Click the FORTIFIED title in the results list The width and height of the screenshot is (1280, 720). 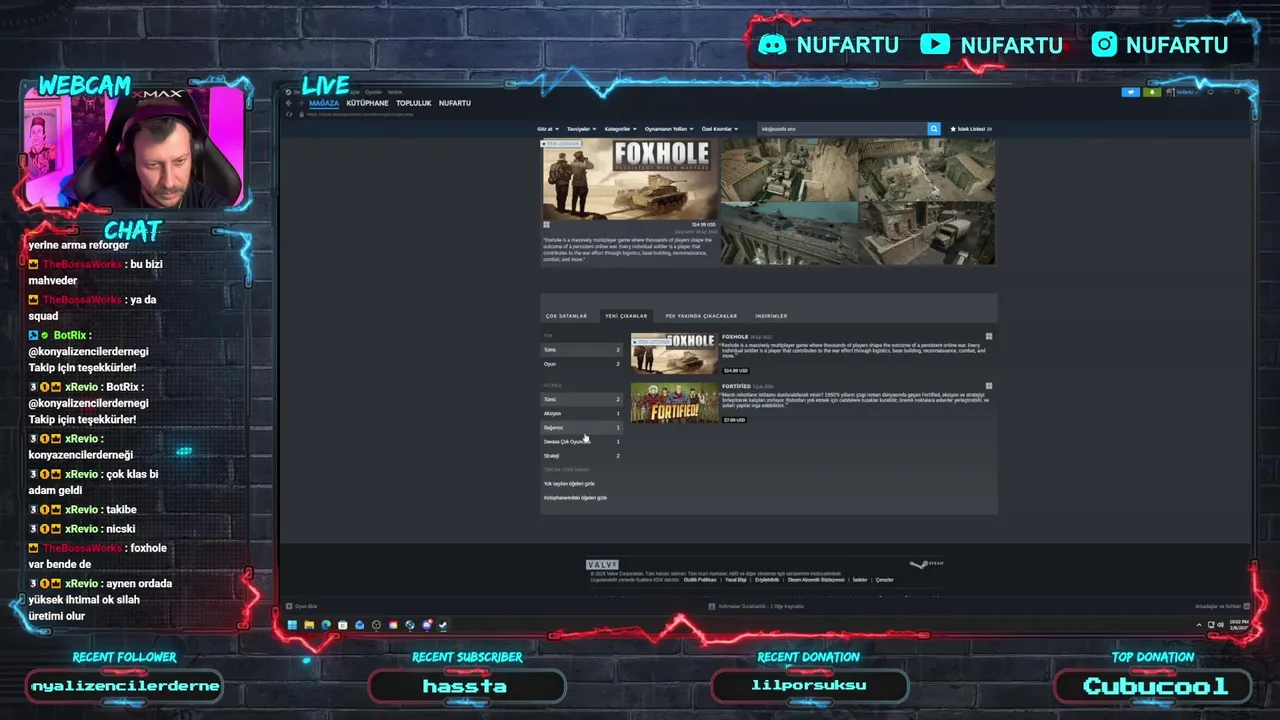[736, 386]
